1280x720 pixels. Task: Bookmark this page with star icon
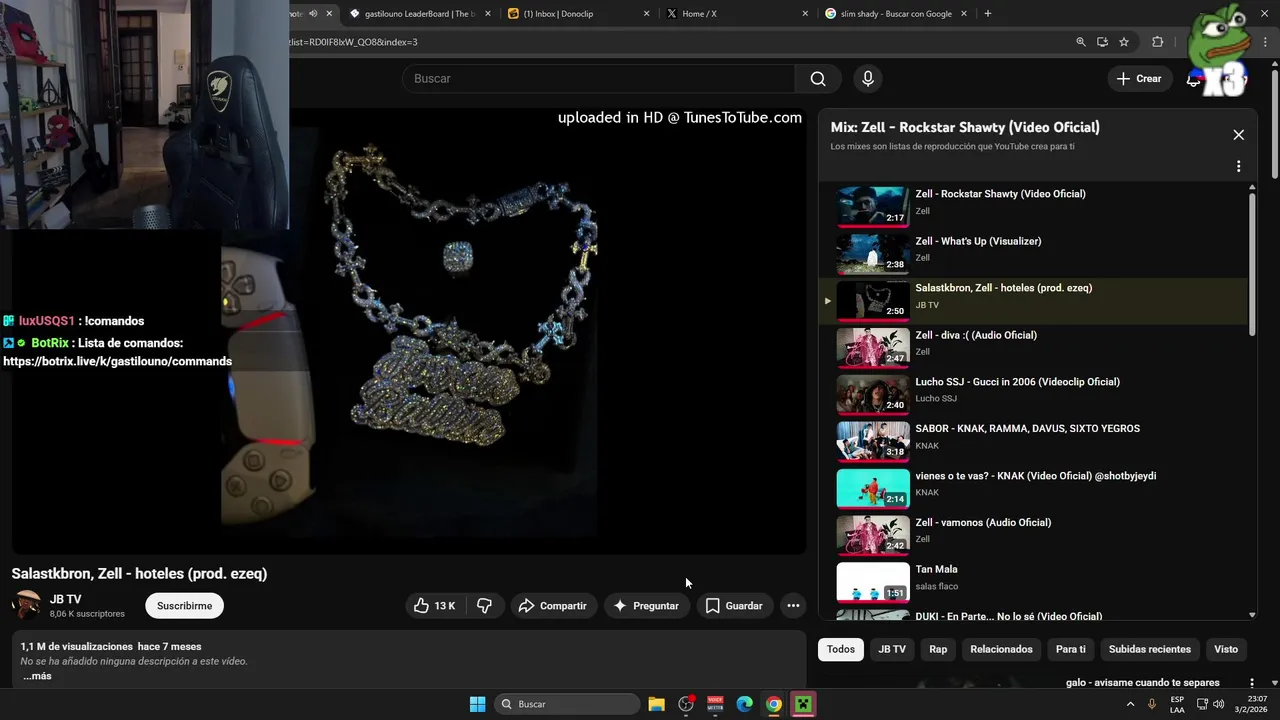tap(1124, 42)
